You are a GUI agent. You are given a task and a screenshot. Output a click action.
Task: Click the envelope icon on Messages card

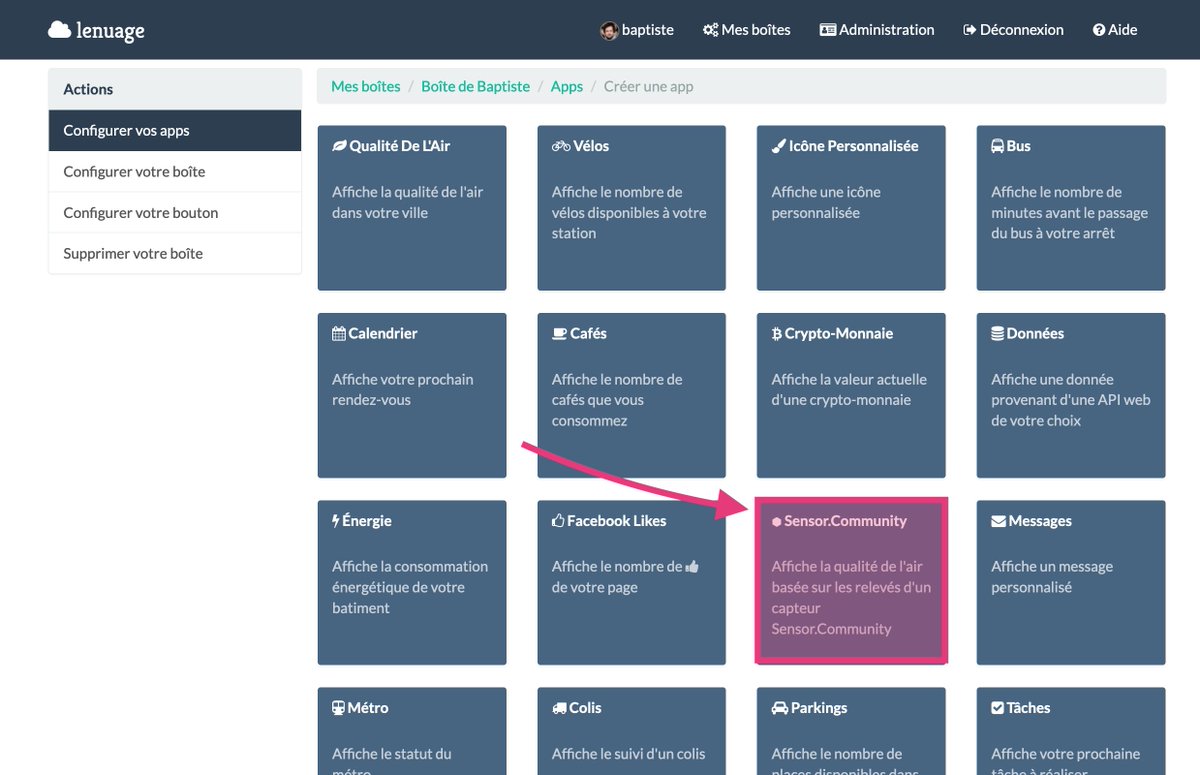coord(998,521)
